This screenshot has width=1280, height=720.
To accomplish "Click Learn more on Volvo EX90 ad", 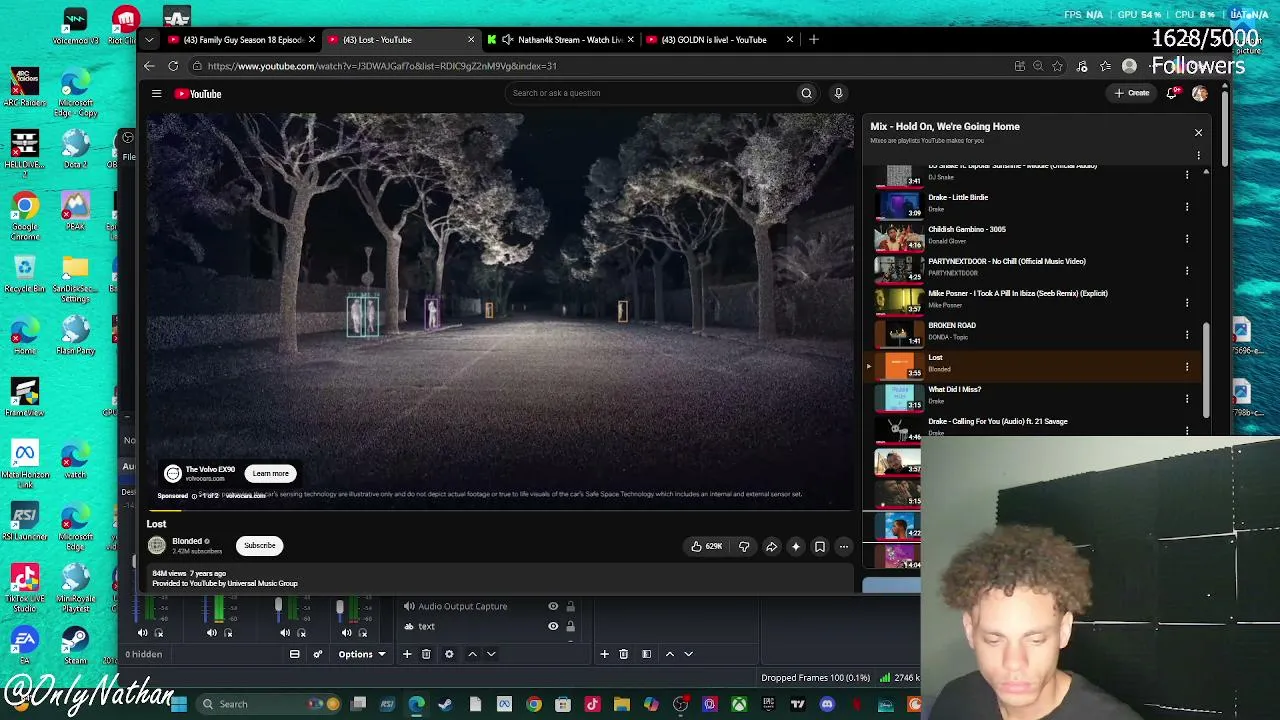I will [x=270, y=474].
